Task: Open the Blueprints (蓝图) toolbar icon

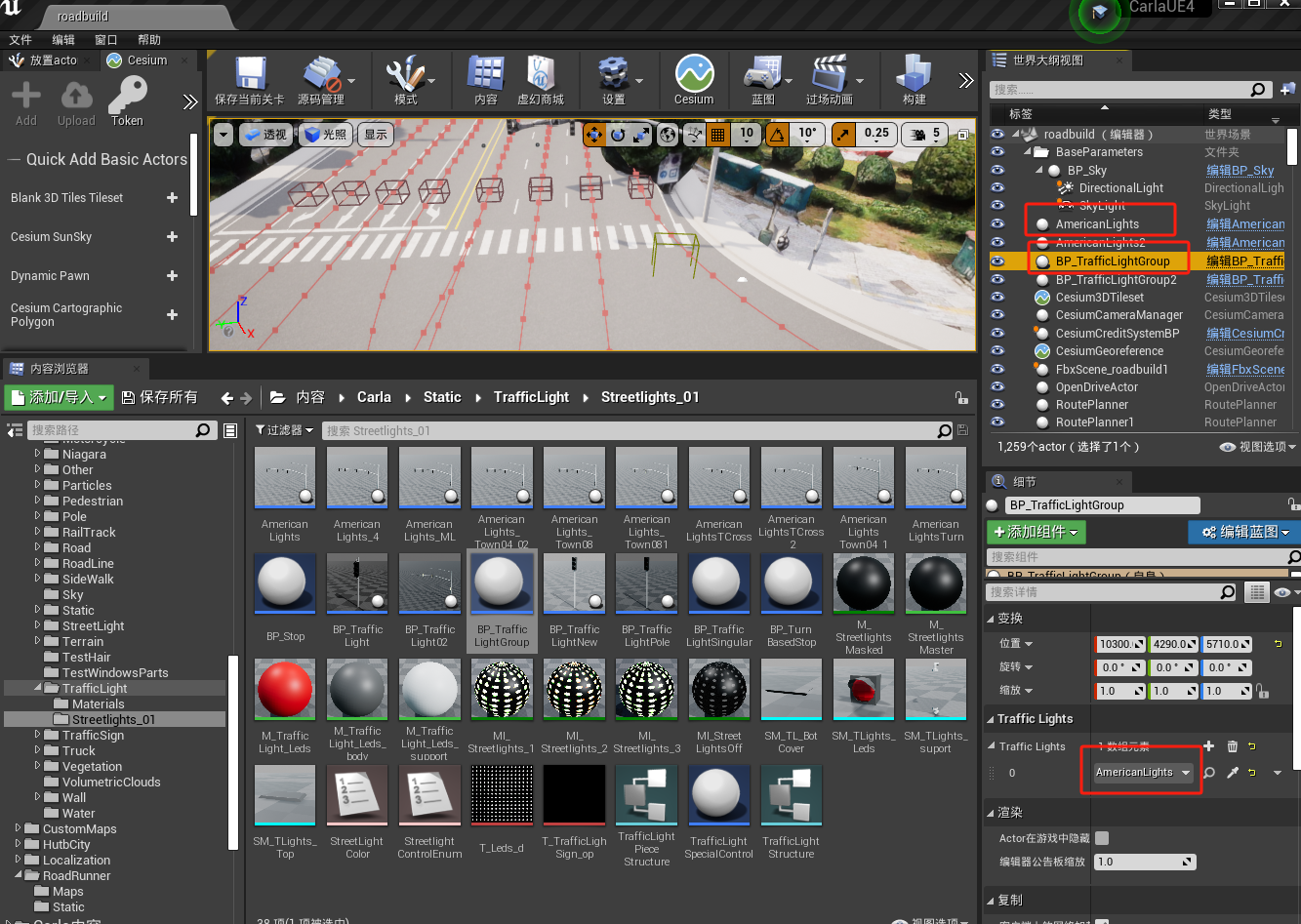Action: (x=762, y=76)
